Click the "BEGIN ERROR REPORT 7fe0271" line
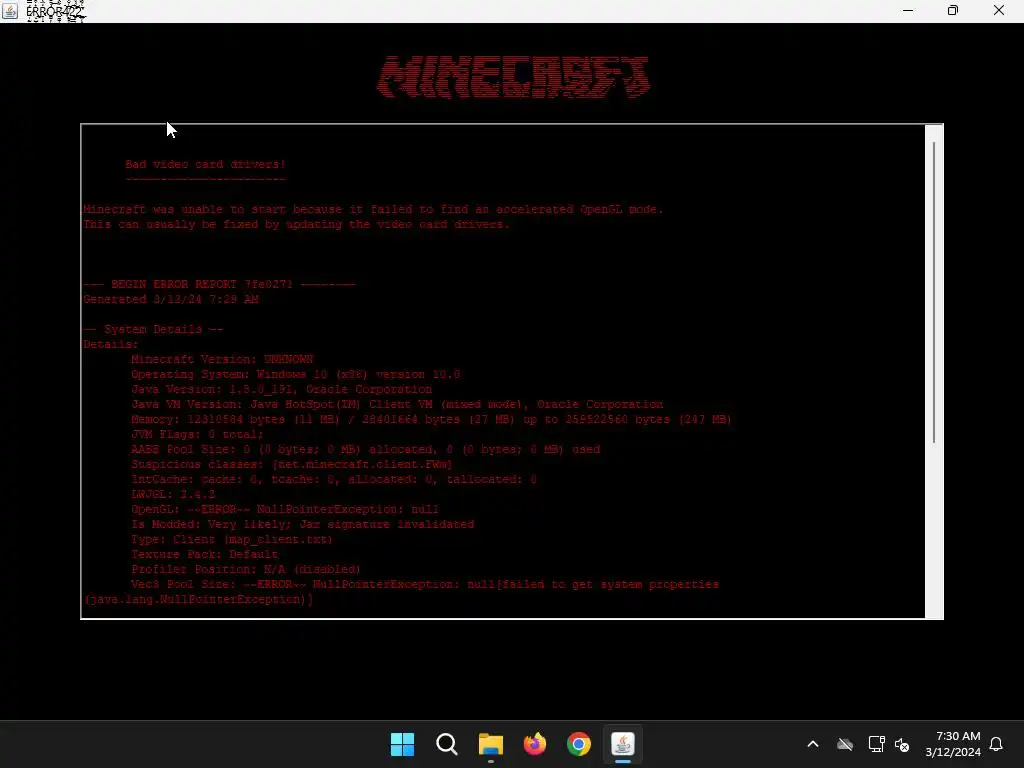1024x768 pixels. [x=219, y=284]
